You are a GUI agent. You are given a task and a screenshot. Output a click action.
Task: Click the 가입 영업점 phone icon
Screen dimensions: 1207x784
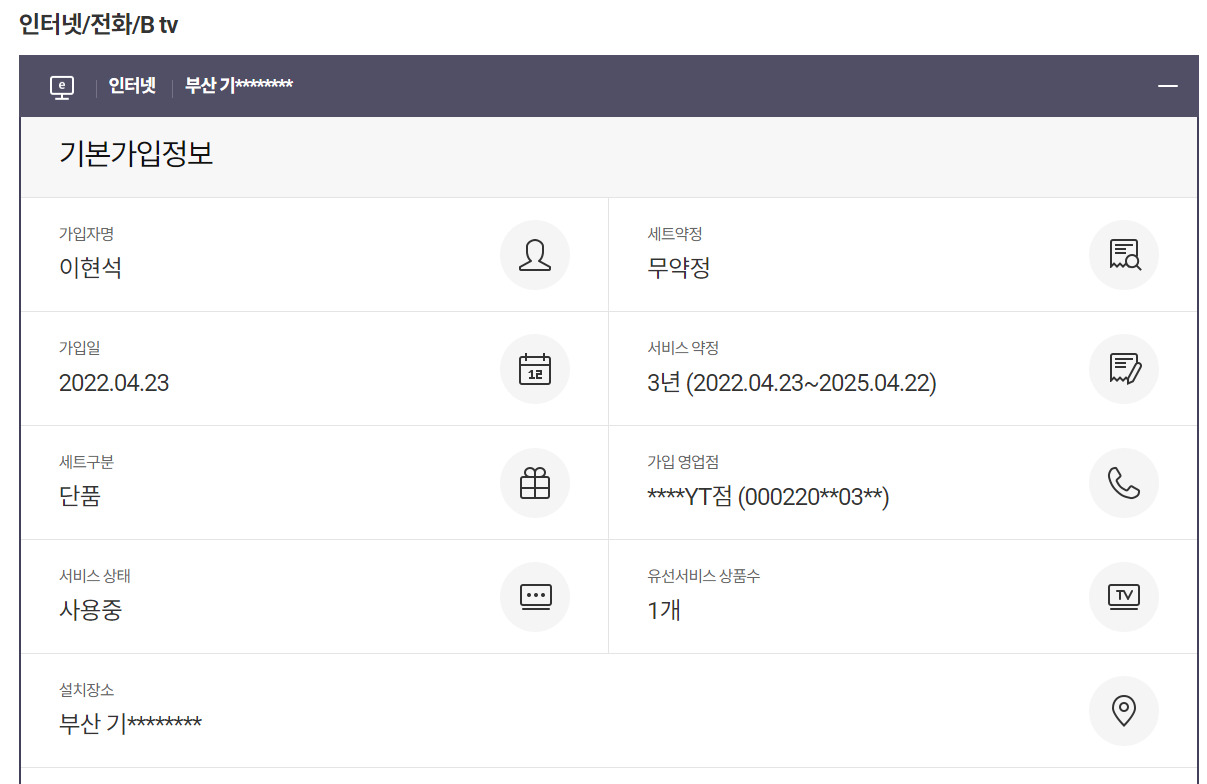point(1124,483)
